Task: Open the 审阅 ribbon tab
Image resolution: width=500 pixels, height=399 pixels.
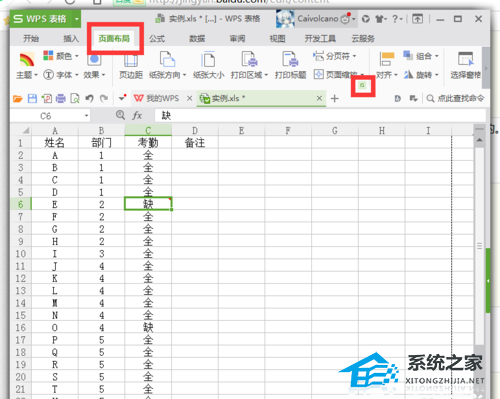Action: pyautogui.click(x=237, y=39)
